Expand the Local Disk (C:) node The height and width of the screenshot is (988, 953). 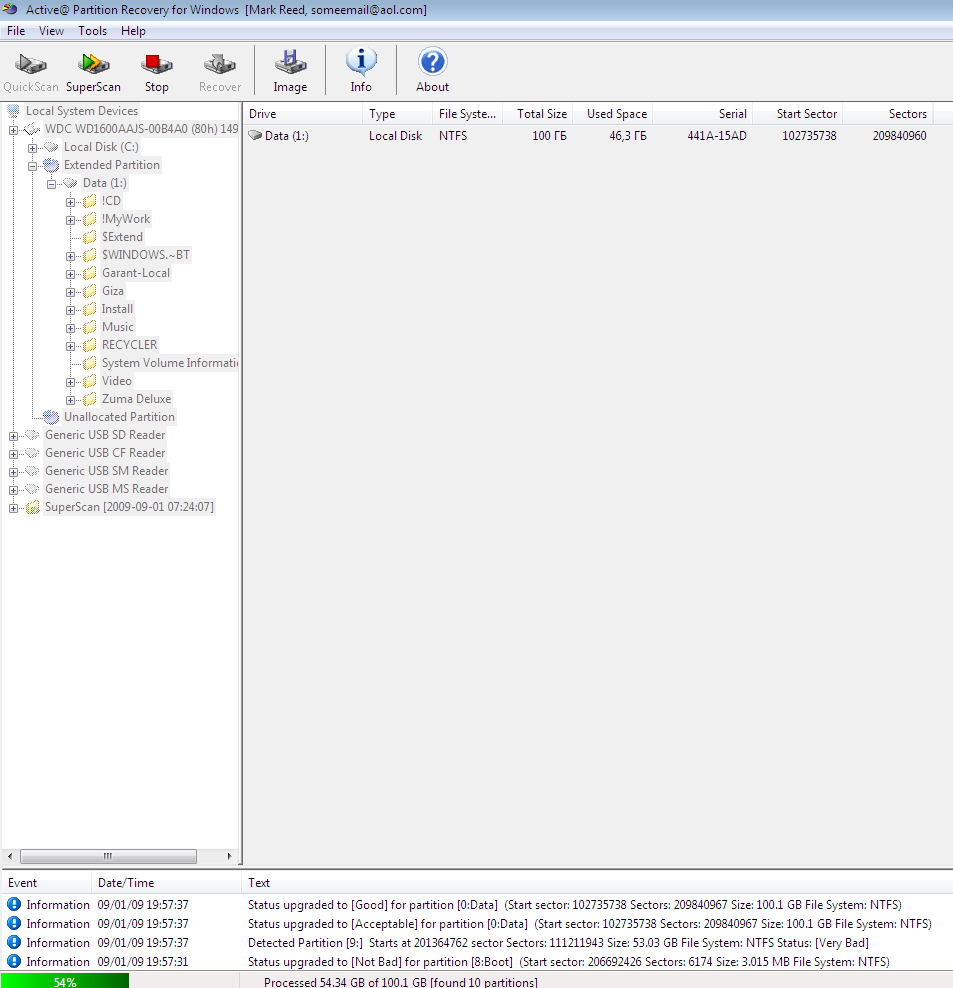click(x=32, y=148)
